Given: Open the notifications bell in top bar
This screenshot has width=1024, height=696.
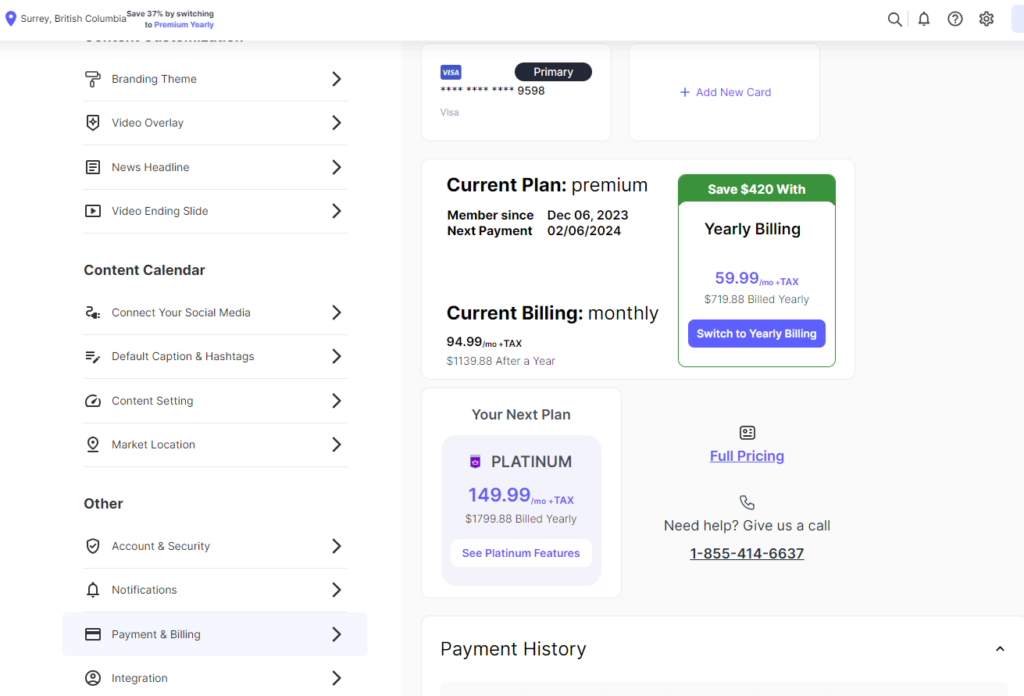Looking at the screenshot, I should 924,19.
